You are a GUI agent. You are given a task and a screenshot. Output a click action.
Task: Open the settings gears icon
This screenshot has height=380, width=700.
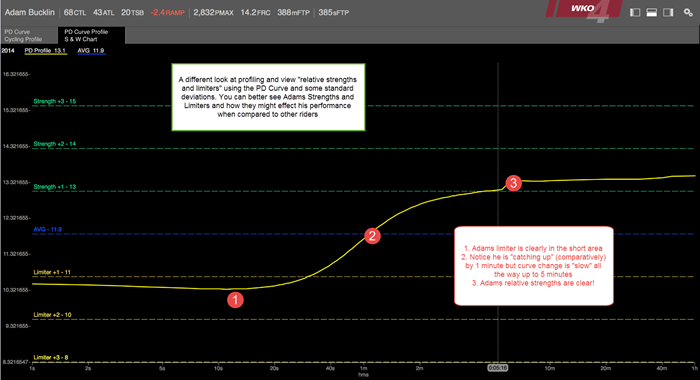688,13
